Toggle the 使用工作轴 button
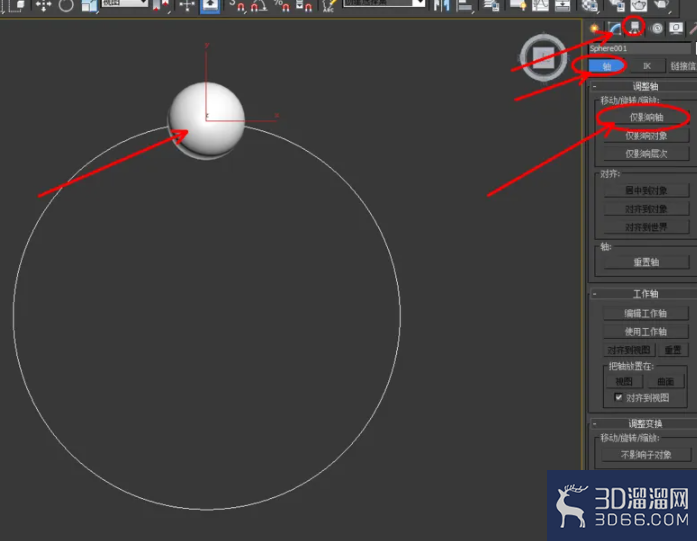This screenshot has width=697, height=541. (645, 332)
